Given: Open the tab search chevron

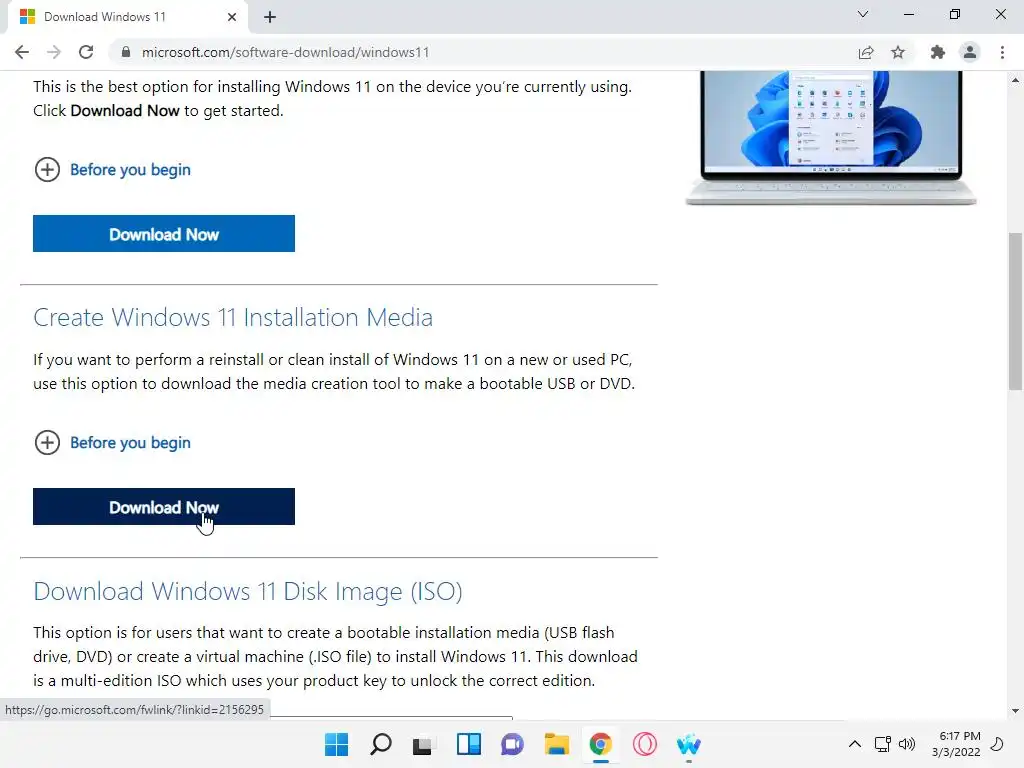Looking at the screenshot, I should [863, 14].
